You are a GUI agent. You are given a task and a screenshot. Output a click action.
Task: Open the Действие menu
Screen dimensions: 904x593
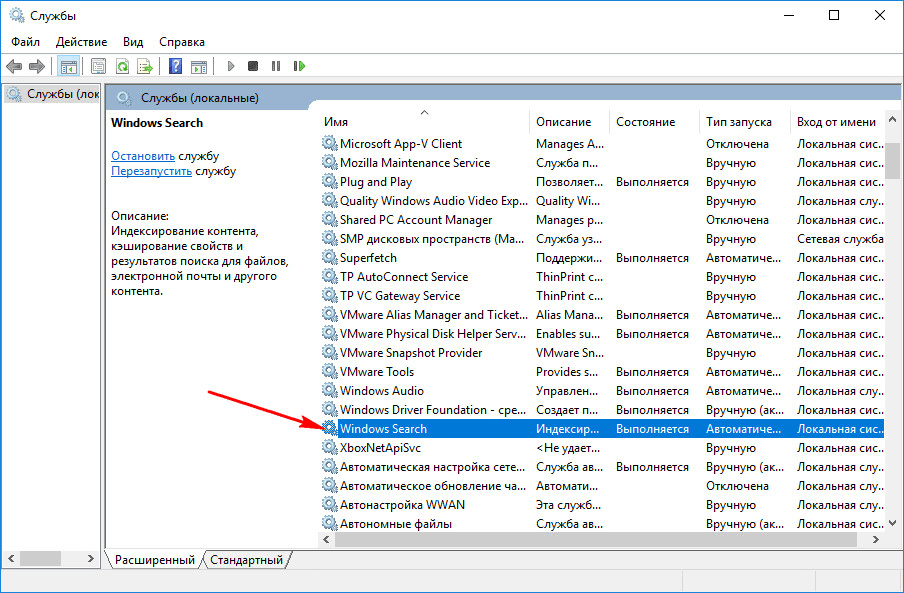point(82,42)
